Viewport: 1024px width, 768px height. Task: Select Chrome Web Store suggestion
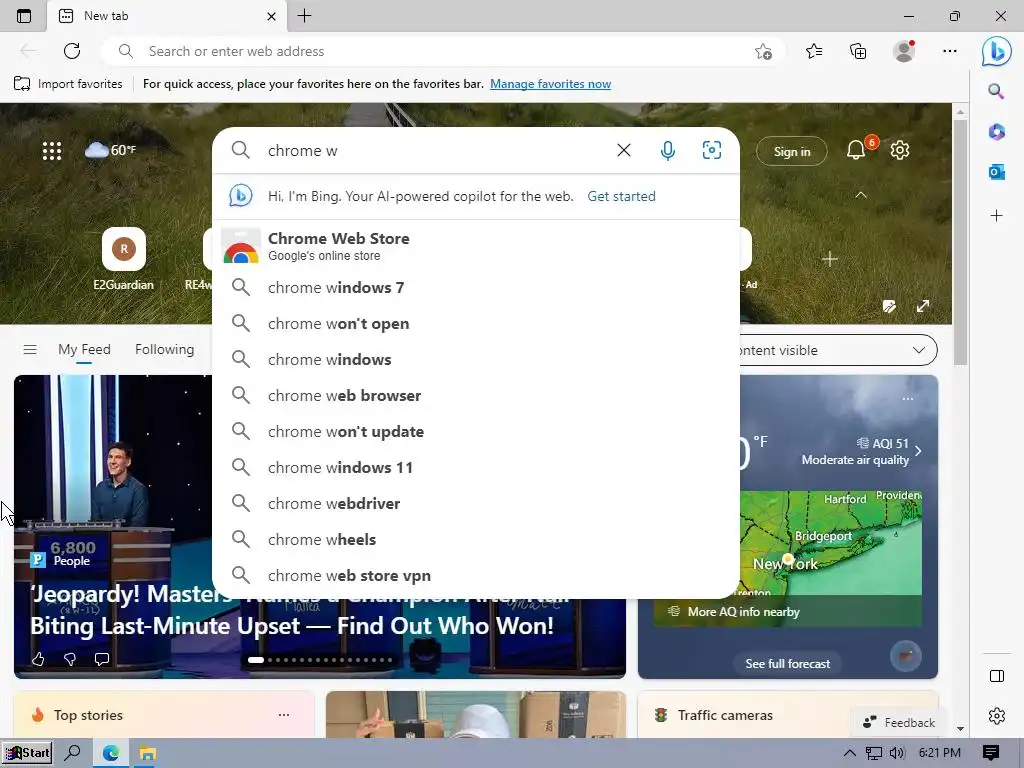click(476, 246)
